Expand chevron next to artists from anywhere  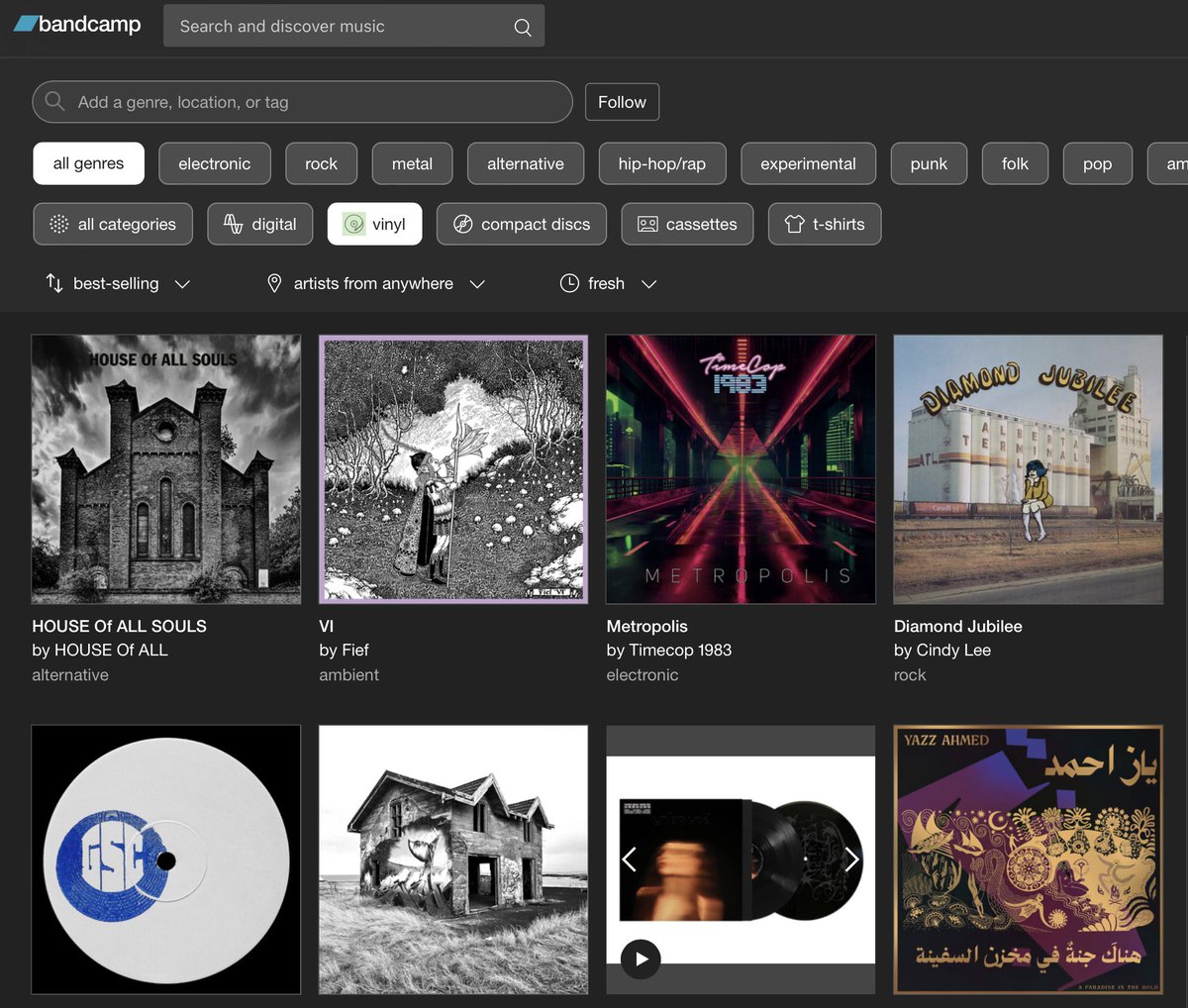tap(477, 284)
